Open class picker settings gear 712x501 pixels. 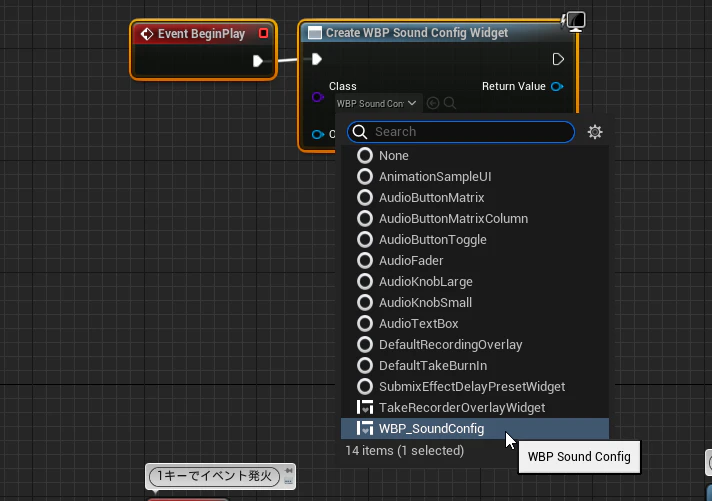[x=595, y=132]
